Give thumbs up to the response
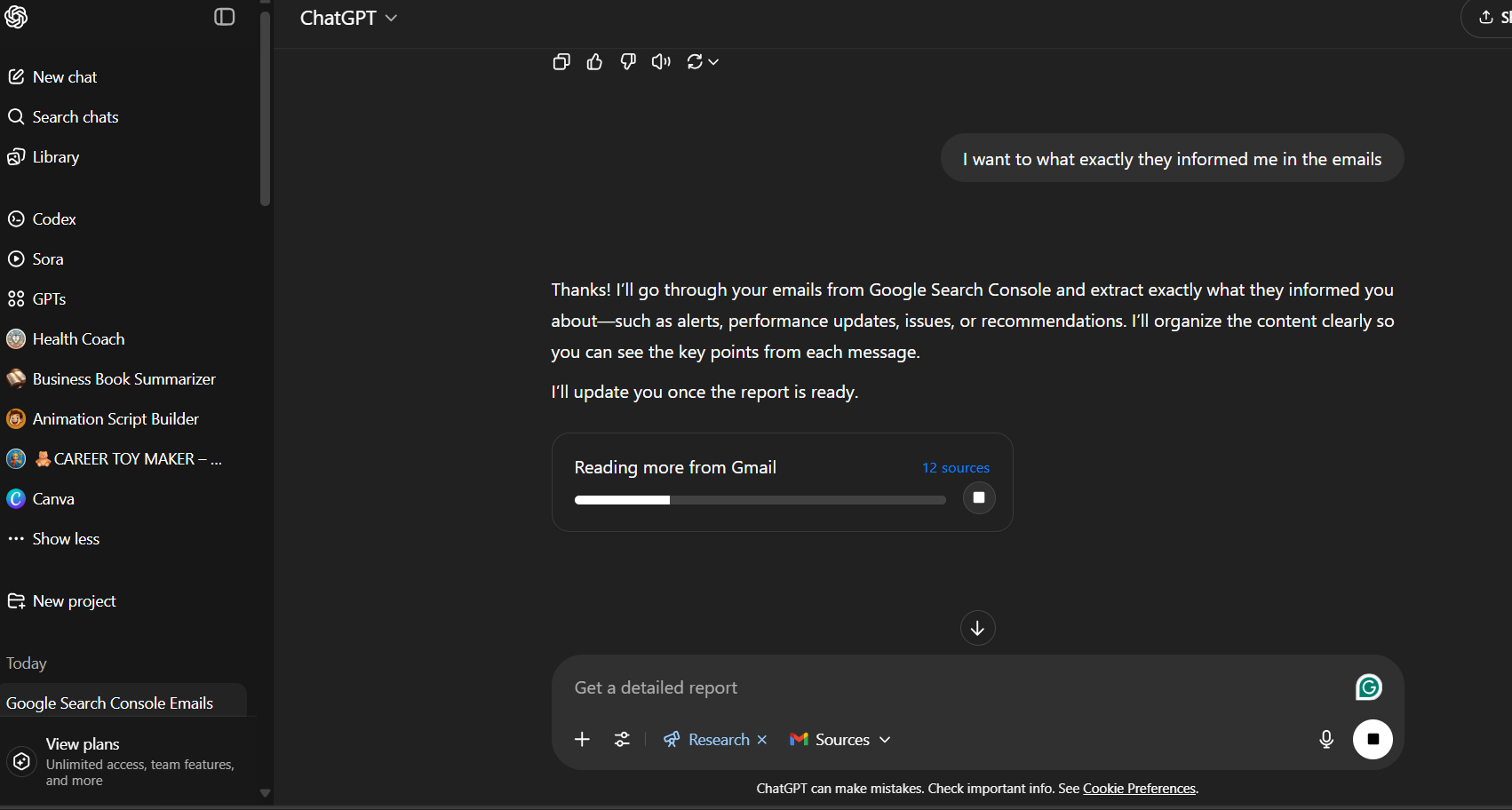This screenshot has height=810, width=1512. pos(594,61)
